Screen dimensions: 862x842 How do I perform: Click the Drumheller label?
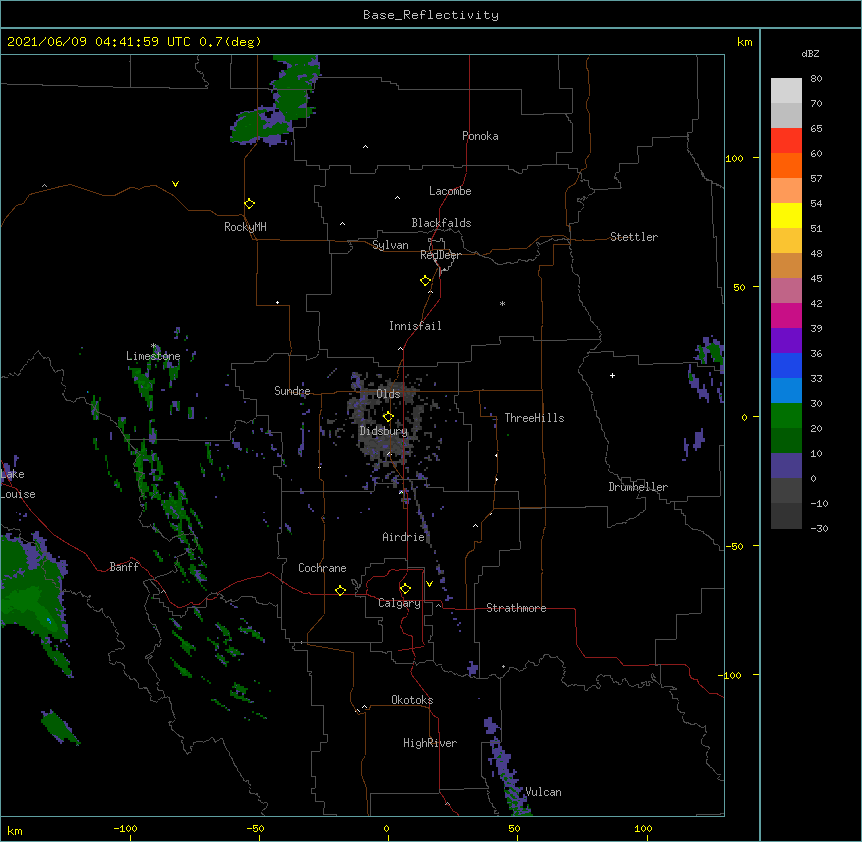[638, 487]
